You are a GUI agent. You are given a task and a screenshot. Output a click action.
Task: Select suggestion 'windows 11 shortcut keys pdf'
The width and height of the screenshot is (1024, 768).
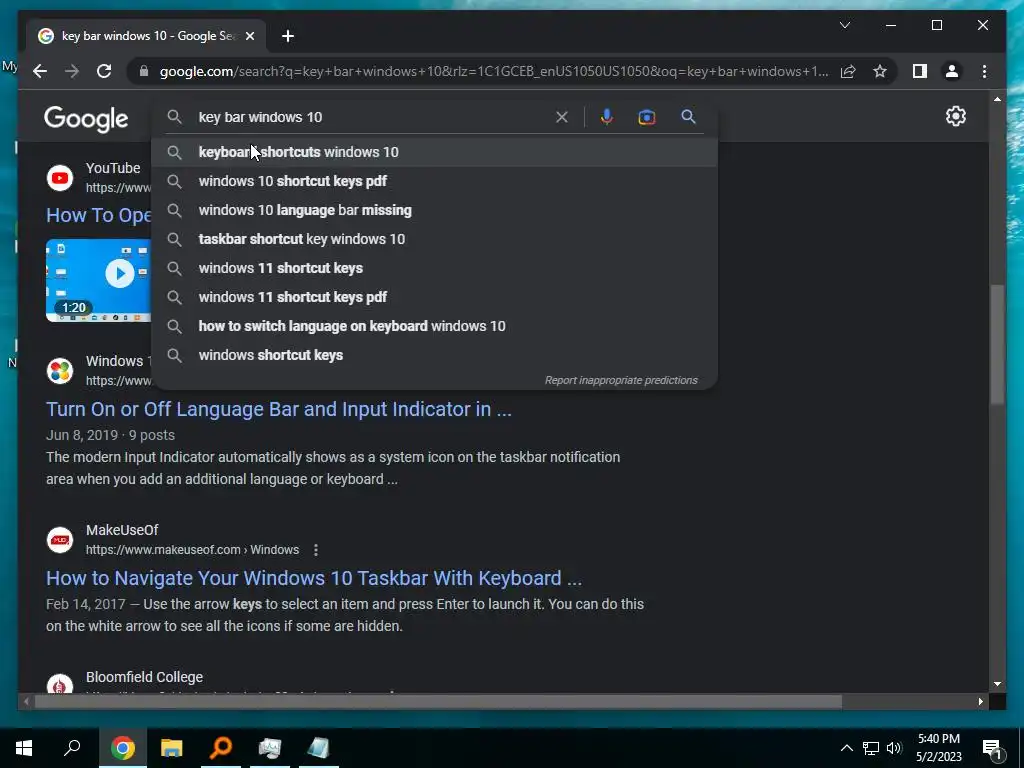tap(434, 297)
